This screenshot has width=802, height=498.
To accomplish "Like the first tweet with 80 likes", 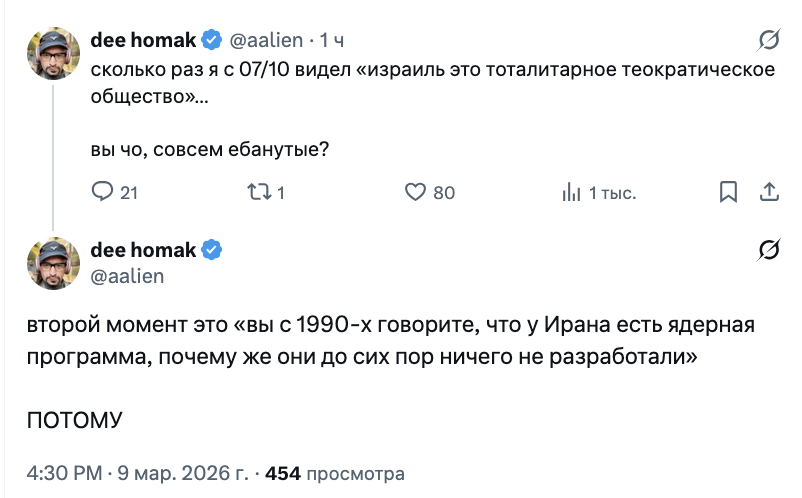I will click(x=415, y=192).
